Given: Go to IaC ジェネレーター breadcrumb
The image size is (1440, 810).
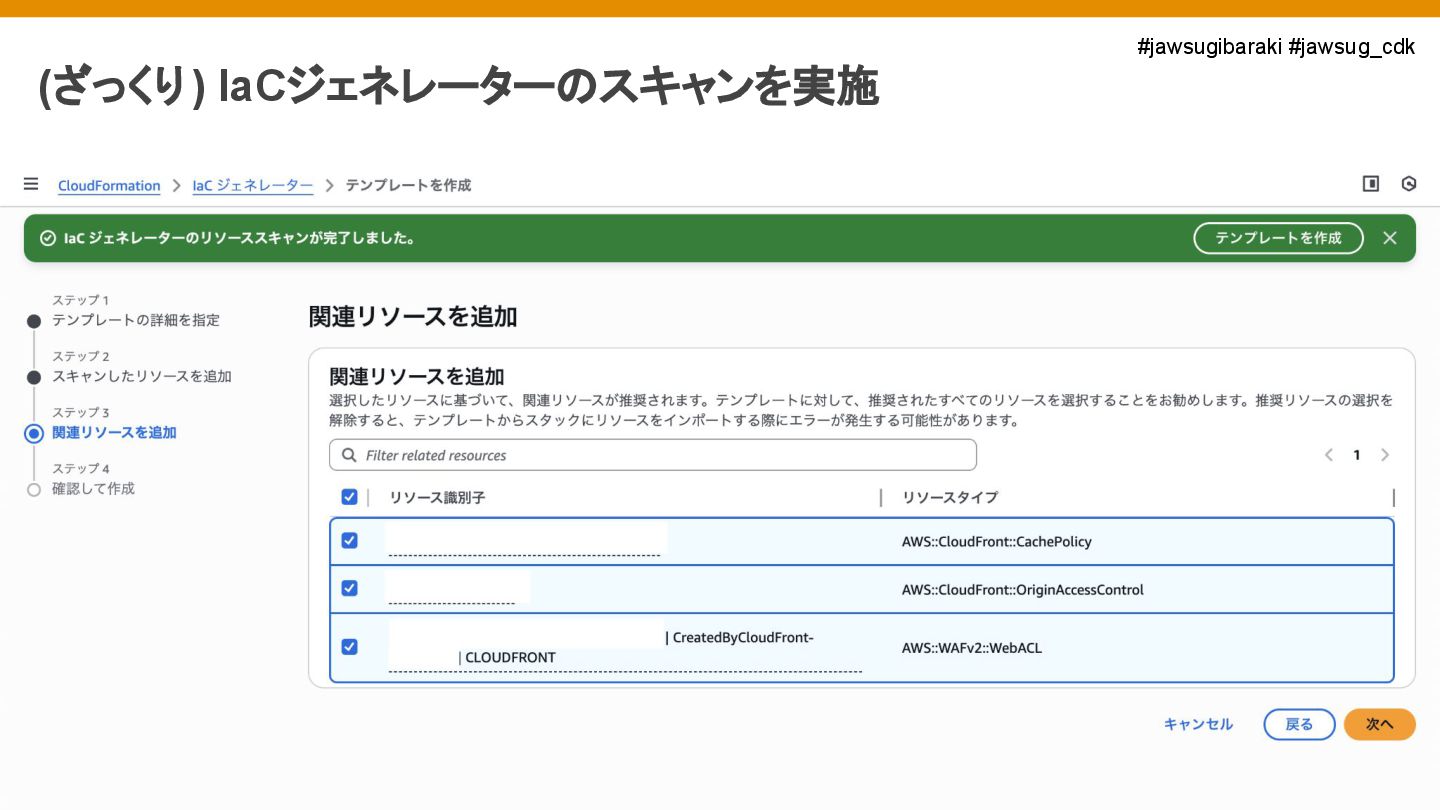Looking at the screenshot, I should coord(253,185).
